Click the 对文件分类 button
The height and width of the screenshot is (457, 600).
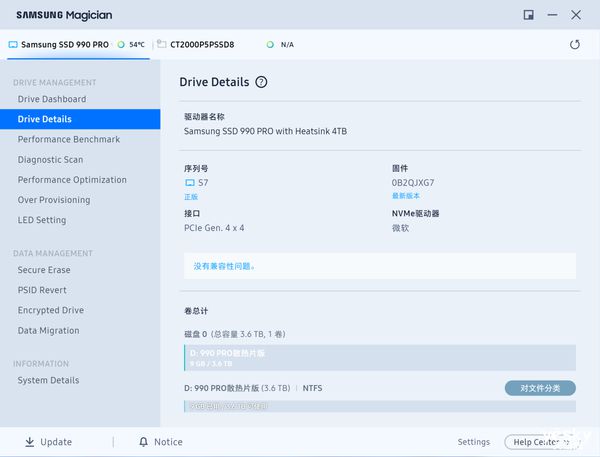pyautogui.click(x=540, y=388)
